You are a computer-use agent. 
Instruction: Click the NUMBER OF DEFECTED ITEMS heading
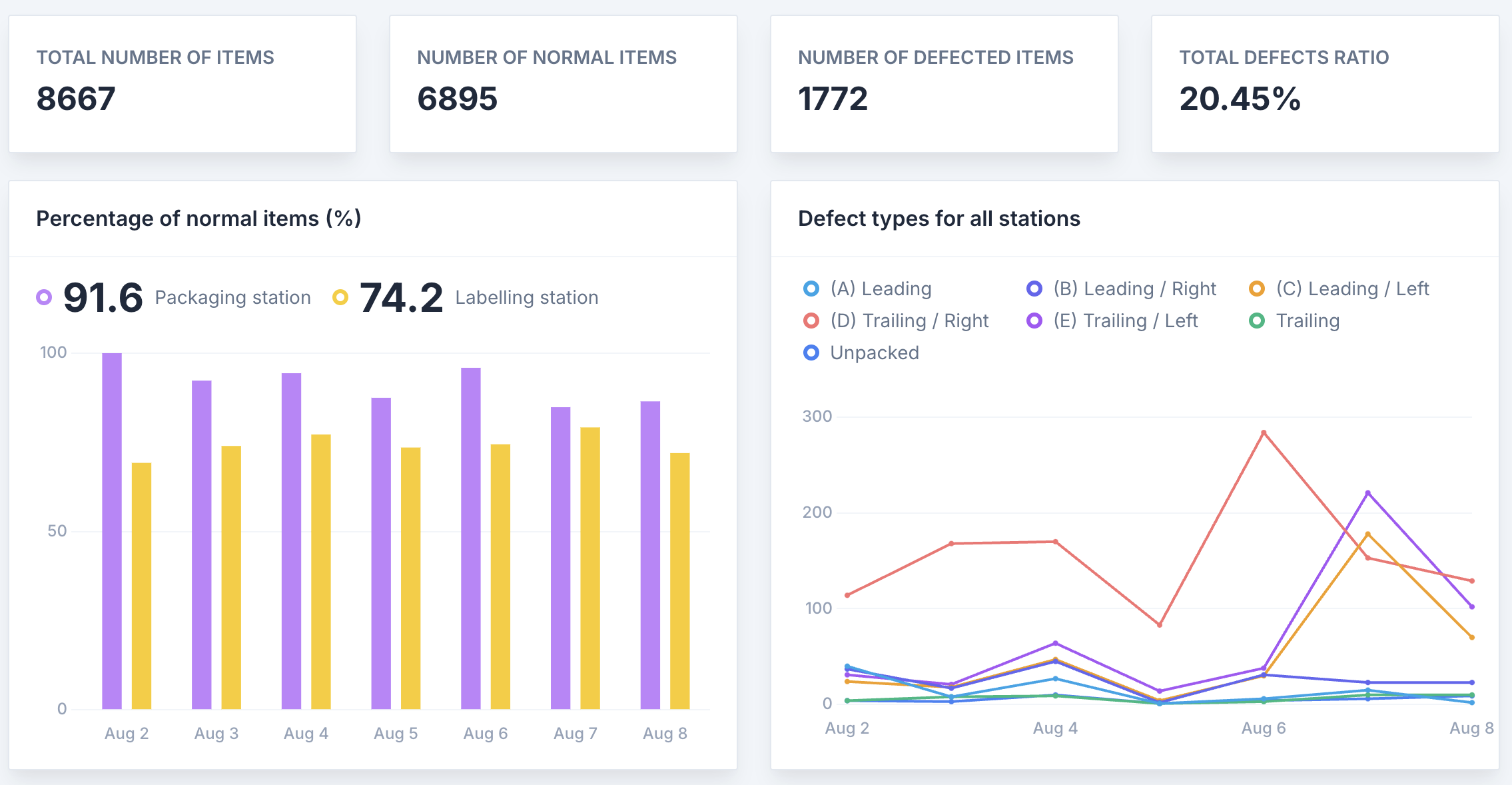(x=936, y=57)
